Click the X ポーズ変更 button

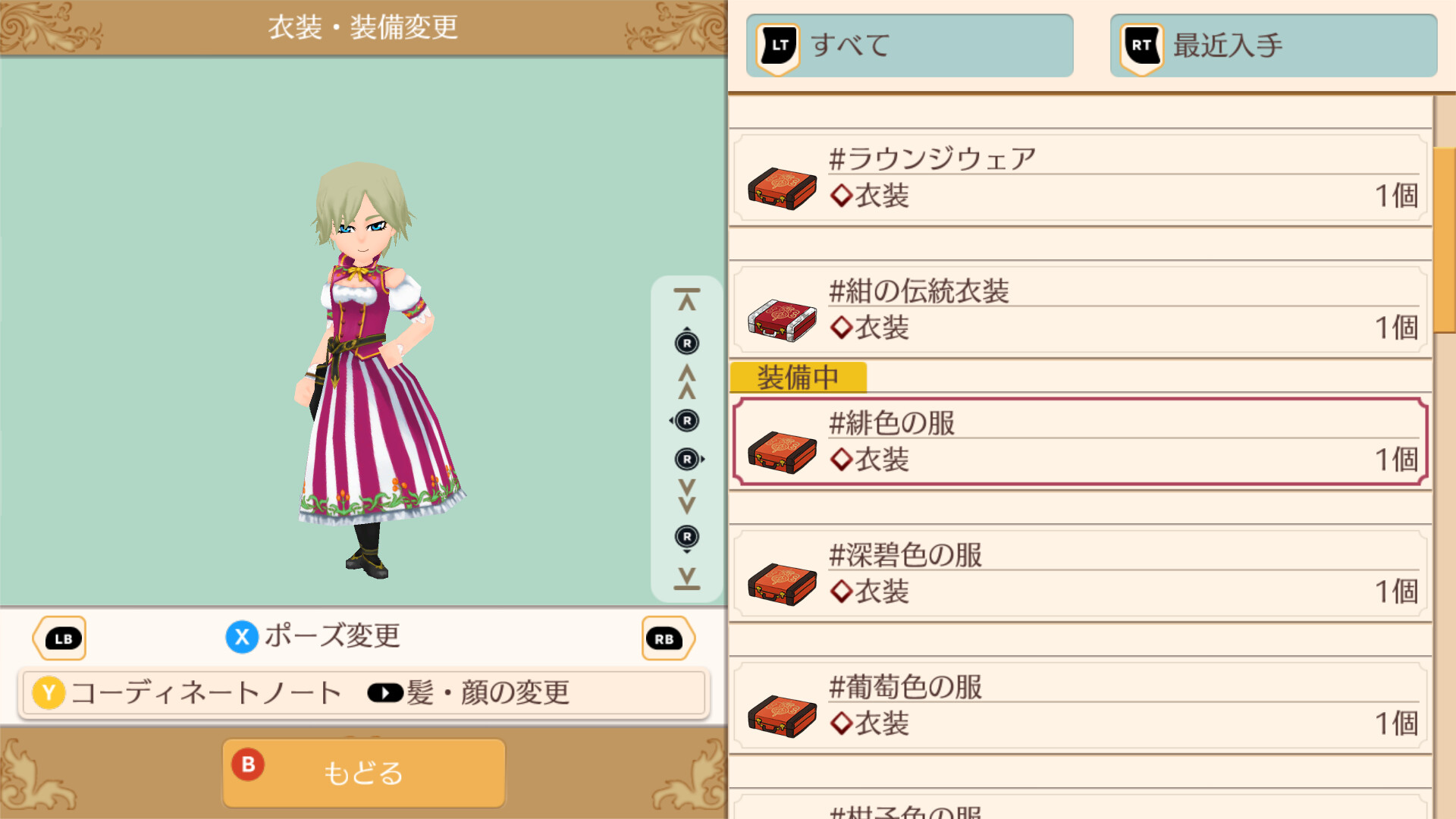[x=313, y=636]
